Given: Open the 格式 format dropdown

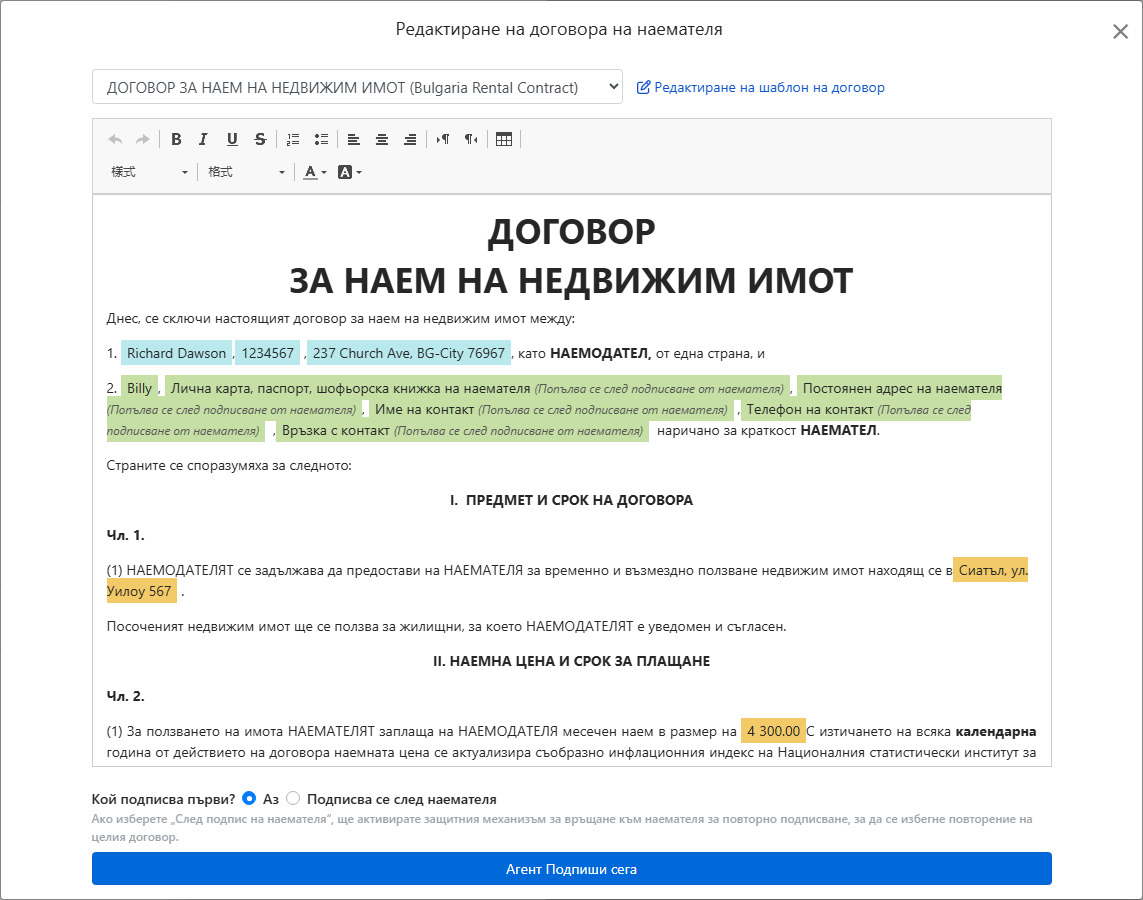Looking at the screenshot, I should tap(246, 172).
